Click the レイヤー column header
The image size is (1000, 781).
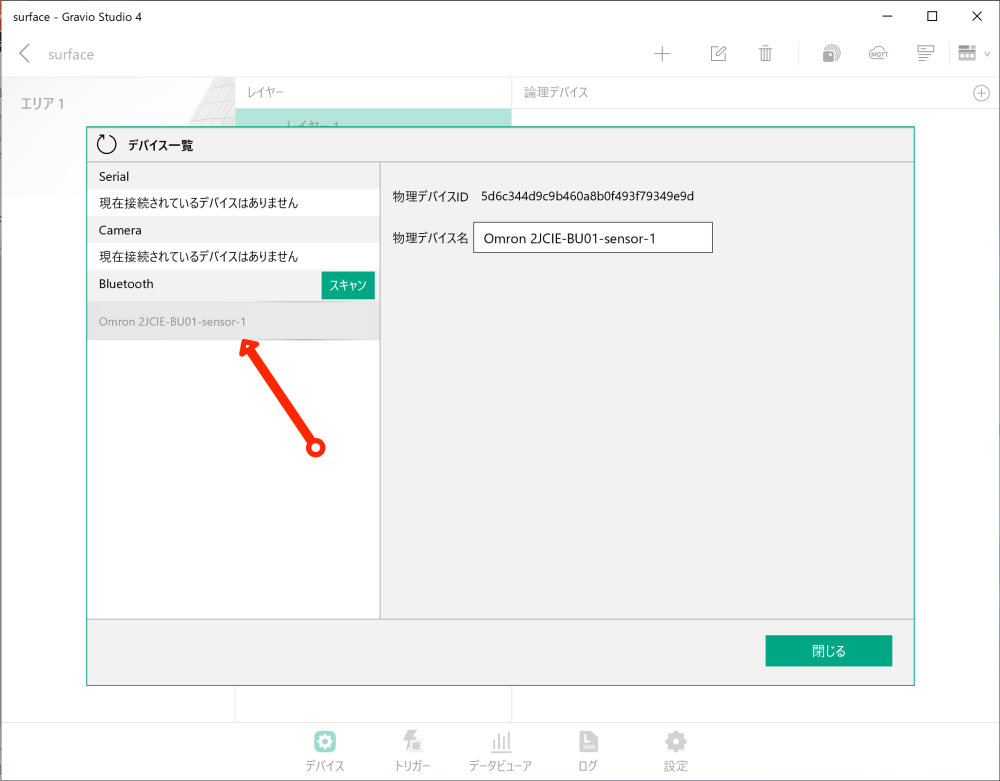coord(265,93)
